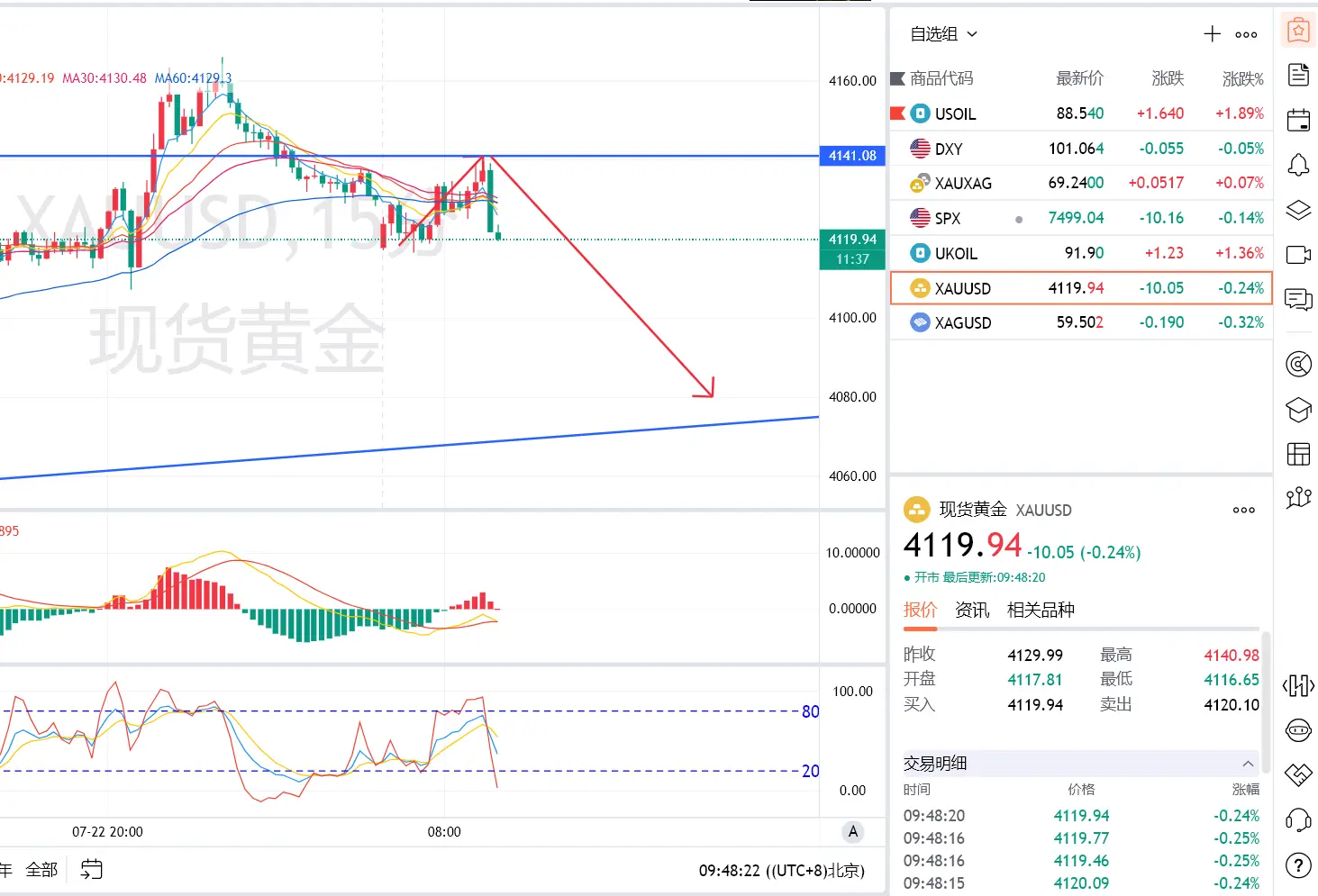Expand the 自选组 watchlist dropdown
Image resolution: width=1318 pixels, height=896 pixels.
click(943, 34)
